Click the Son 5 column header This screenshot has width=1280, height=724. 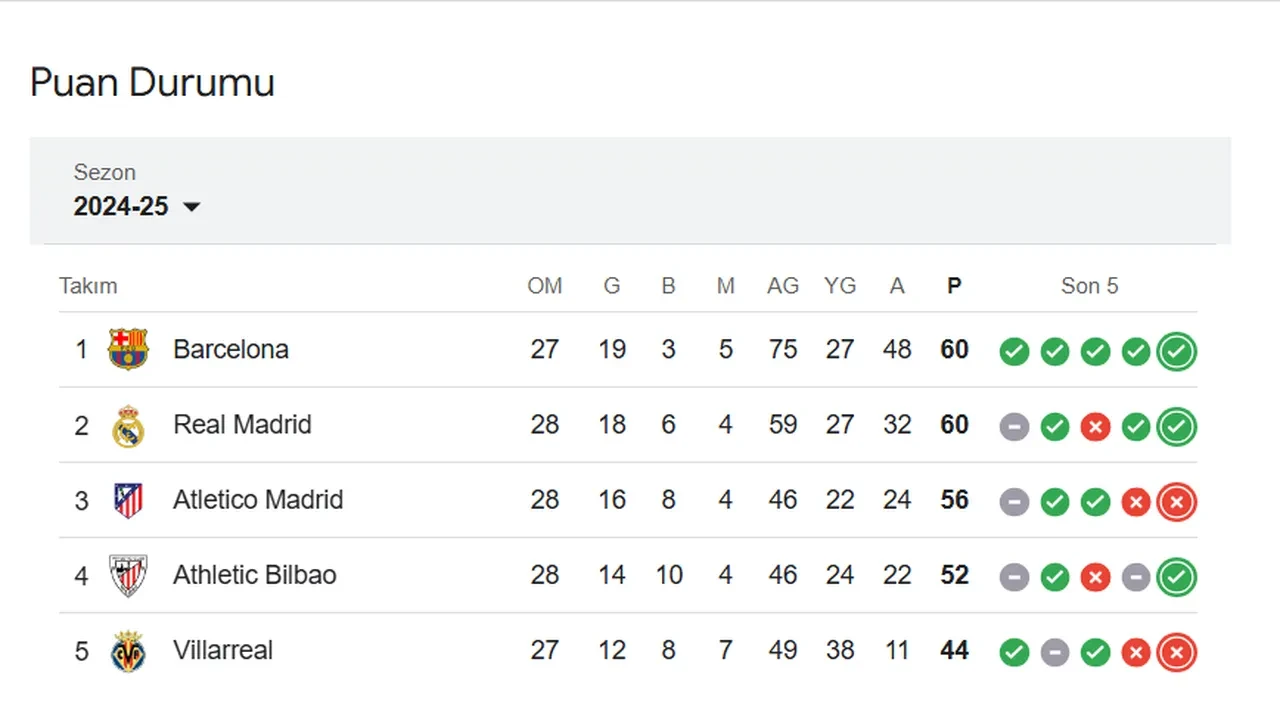point(1089,286)
